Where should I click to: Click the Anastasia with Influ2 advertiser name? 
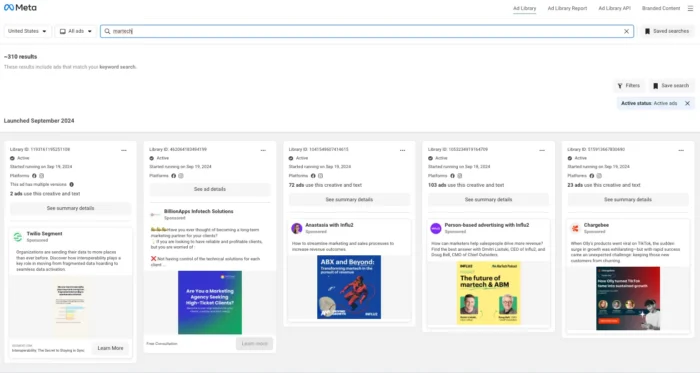click(329, 225)
